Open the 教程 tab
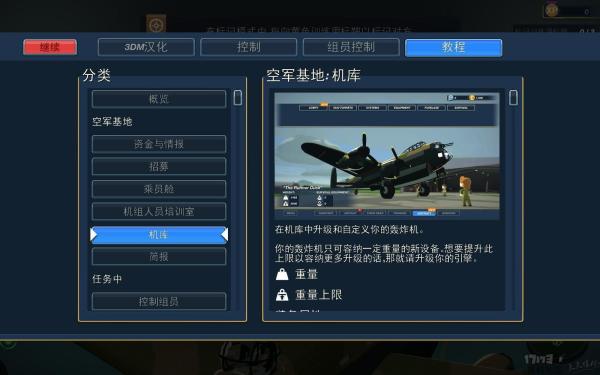Viewport: 600px width, 375px height. coord(453,47)
